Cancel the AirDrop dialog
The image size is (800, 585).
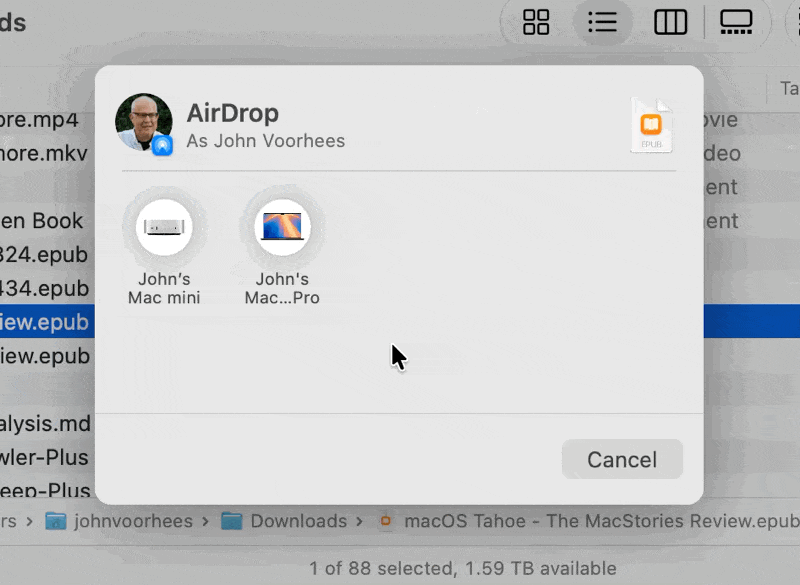pos(622,460)
